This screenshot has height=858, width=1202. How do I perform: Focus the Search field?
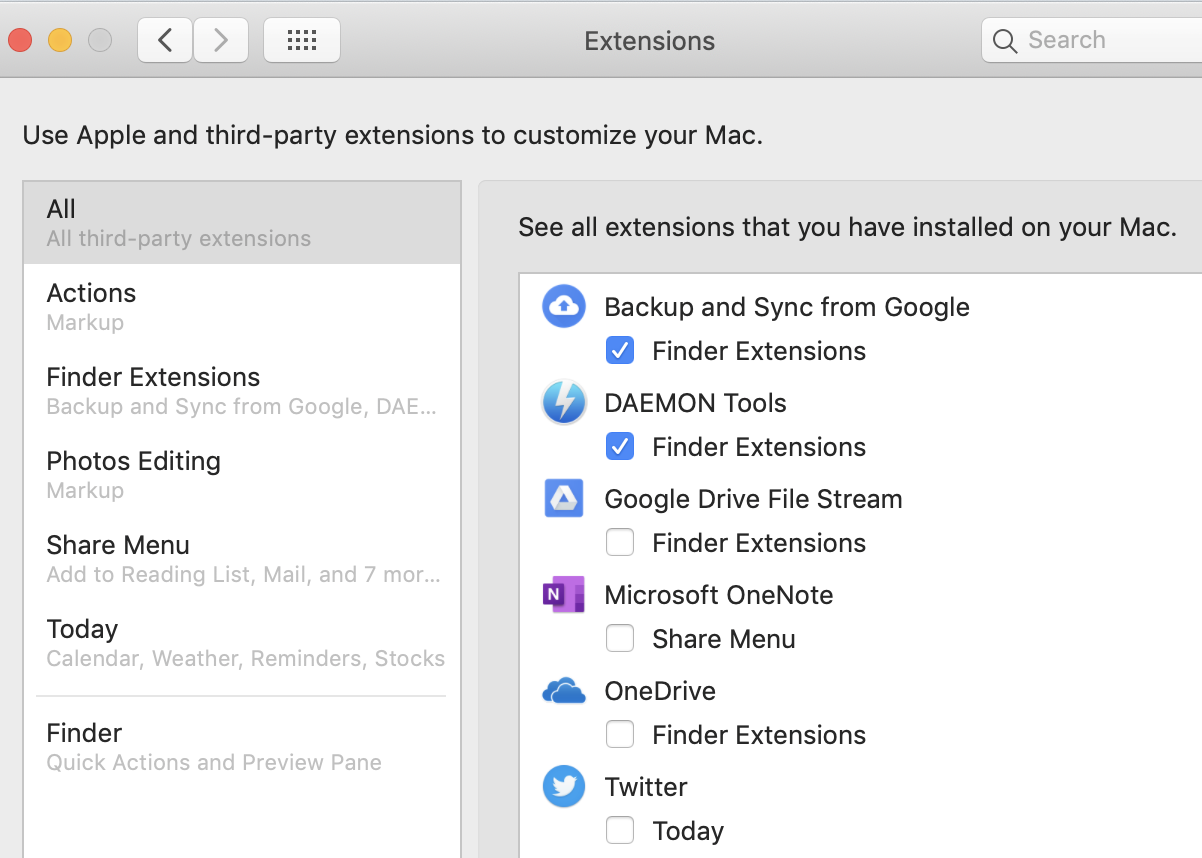click(x=1092, y=40)
